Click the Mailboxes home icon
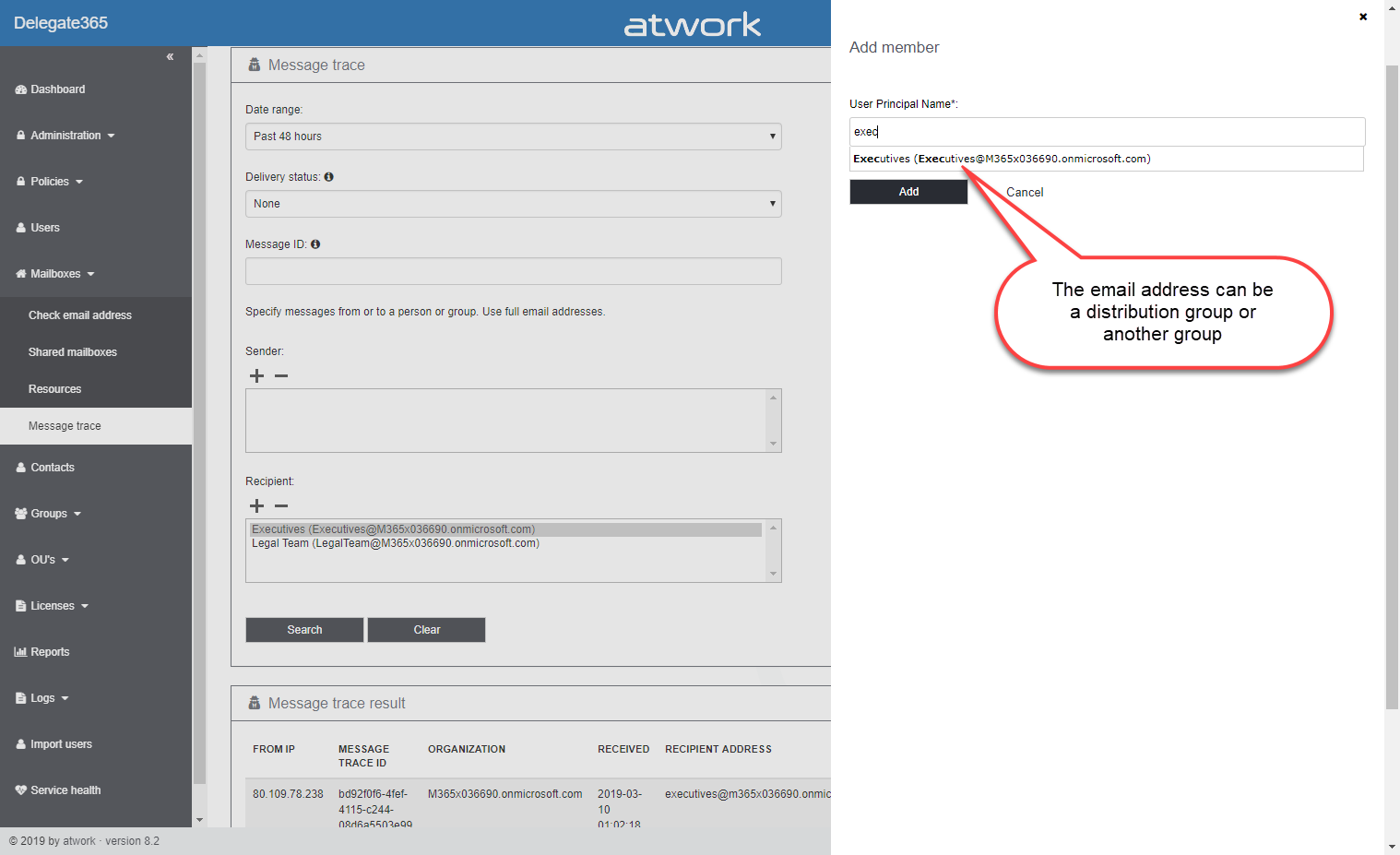1400x855 pixels. click(x=20, y=274)
